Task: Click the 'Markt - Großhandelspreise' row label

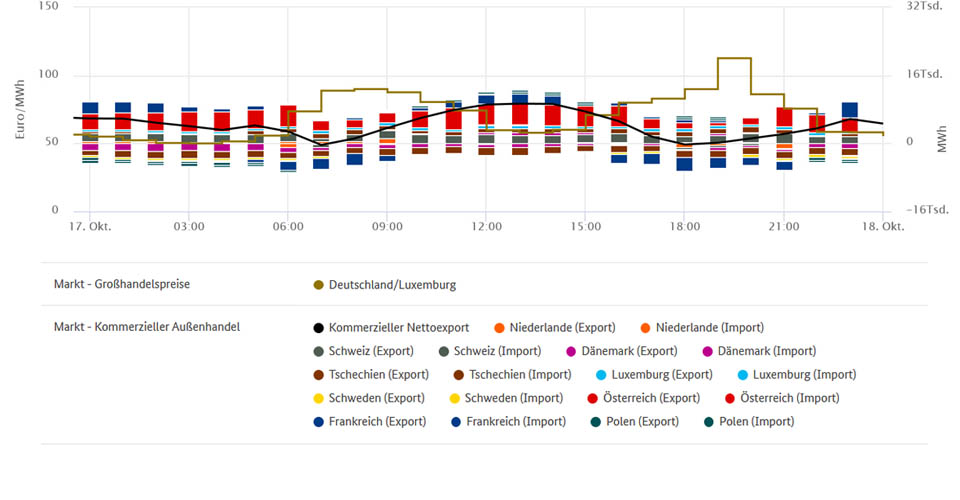Action: [x=122, y=284]
